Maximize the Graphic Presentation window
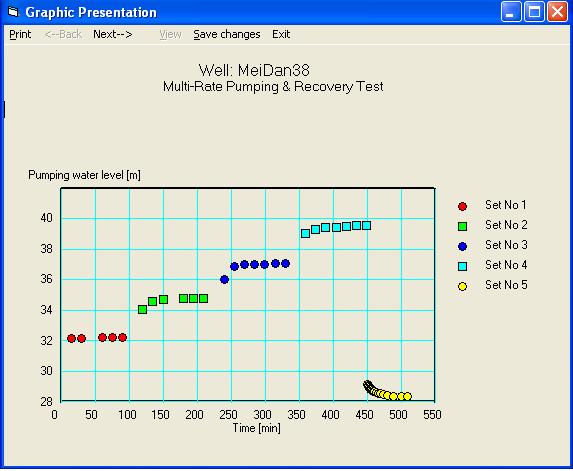573x471 pixels. pos(534,12)
